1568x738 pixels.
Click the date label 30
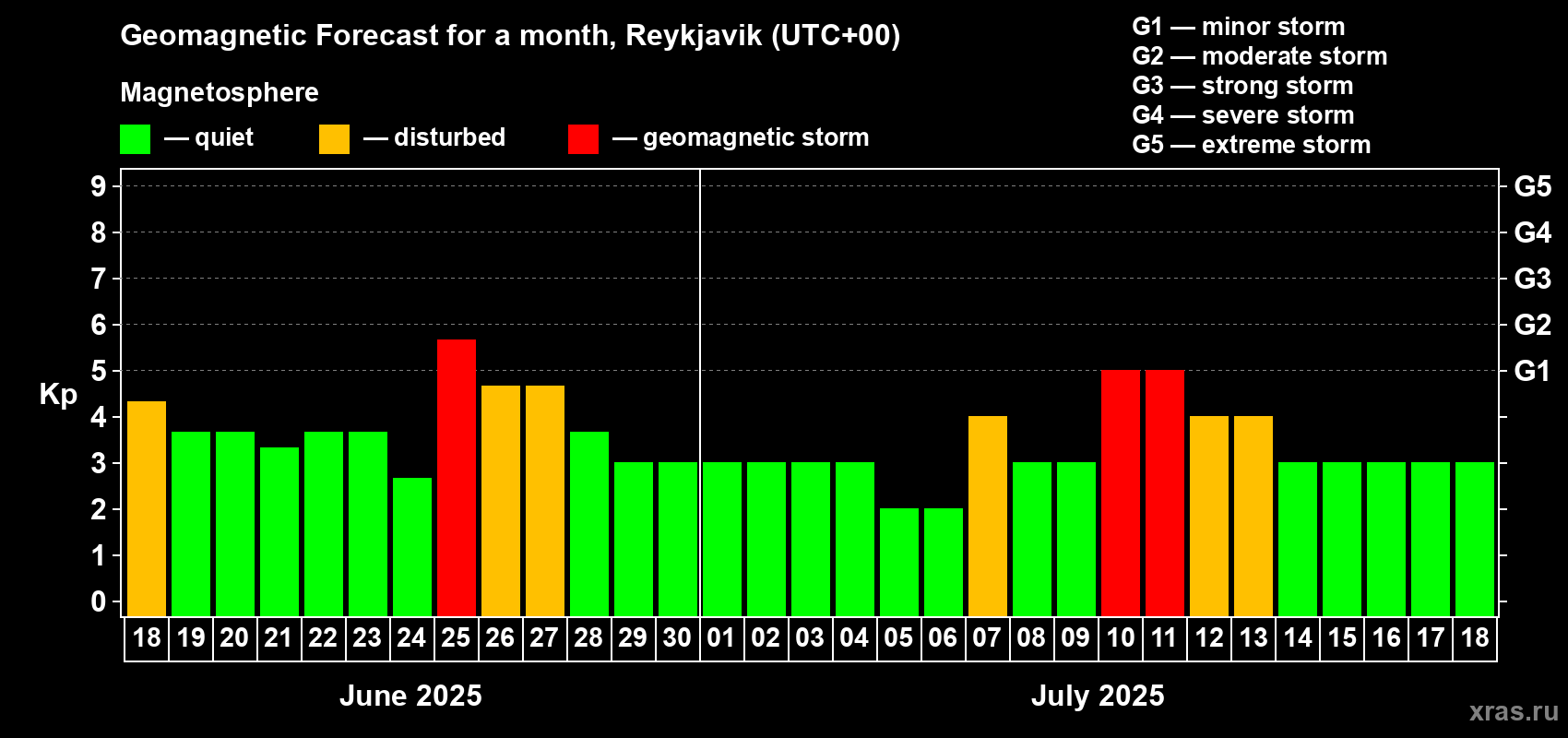pyautogui.click(x=677, y=637)
